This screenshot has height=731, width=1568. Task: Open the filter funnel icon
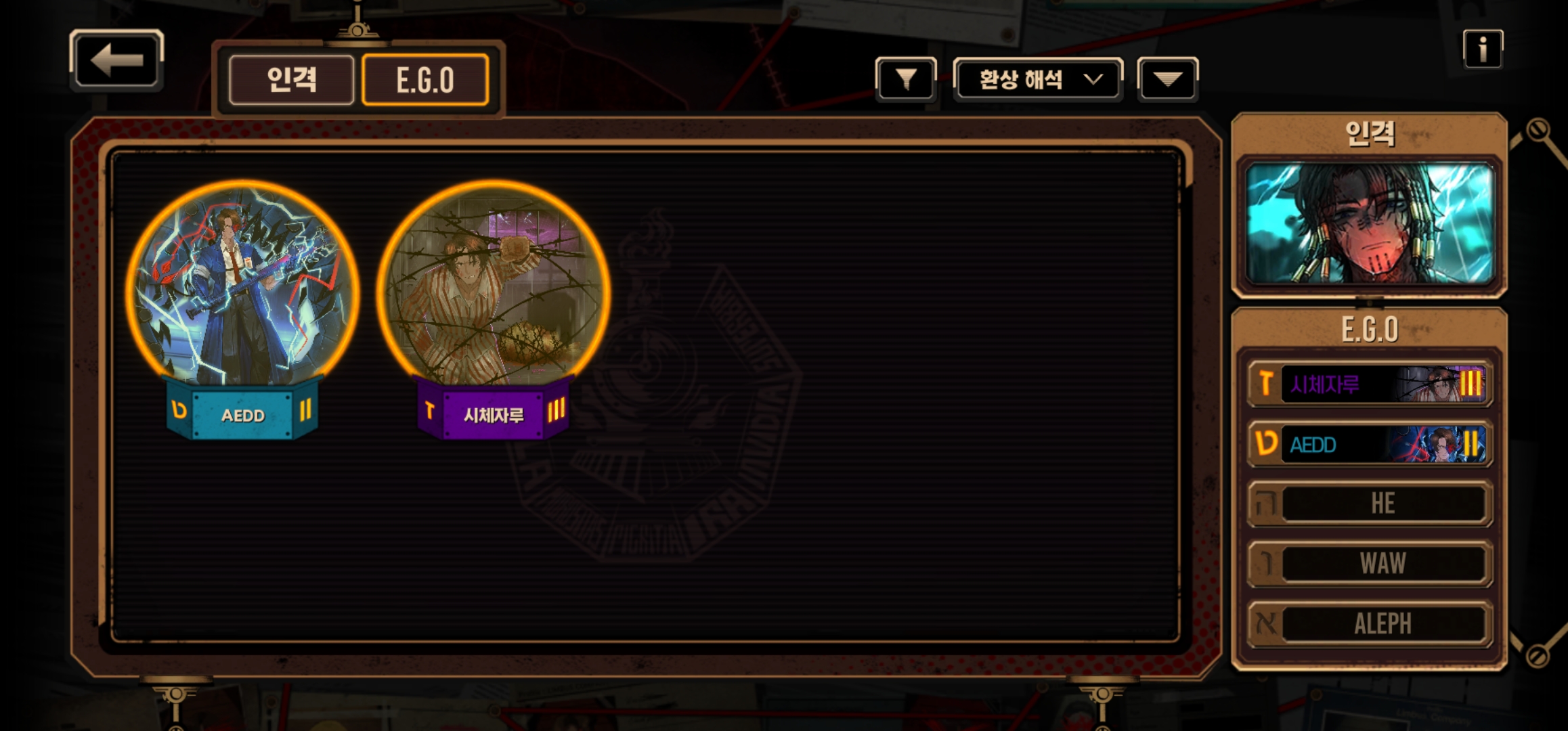point(906,79)
